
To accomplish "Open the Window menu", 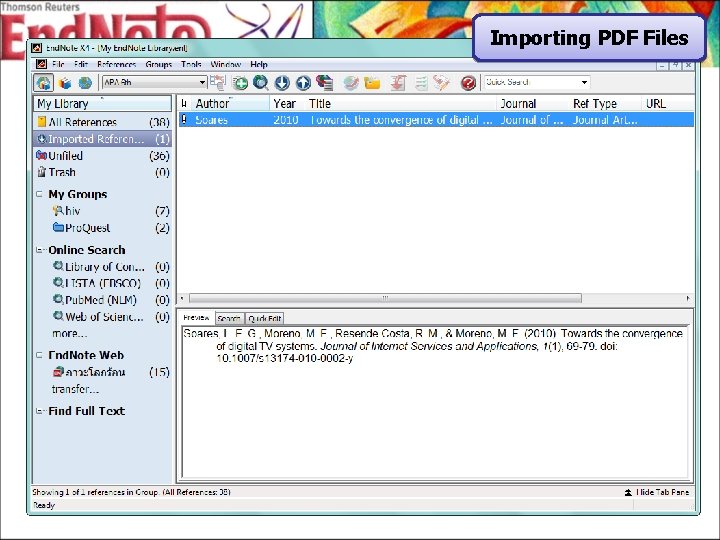I will pos(225,64).
